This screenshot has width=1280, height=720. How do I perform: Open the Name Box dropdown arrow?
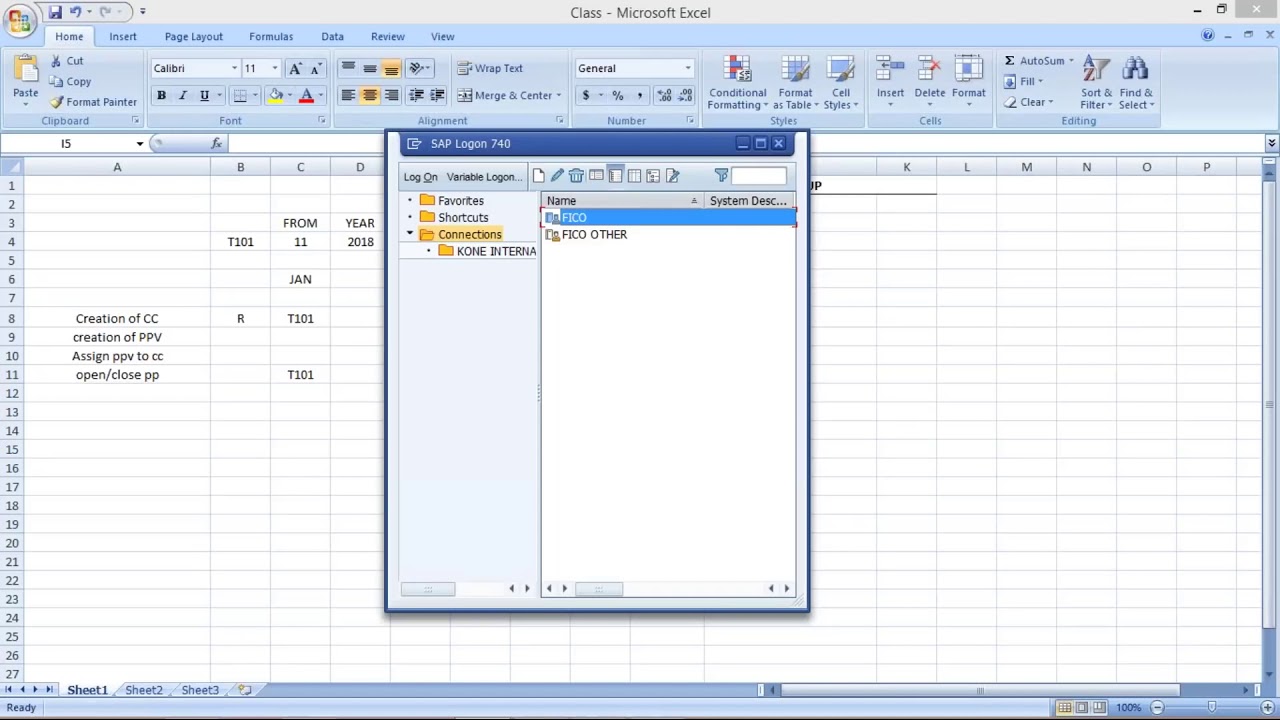pyautogui.click(x=140, y=143)
